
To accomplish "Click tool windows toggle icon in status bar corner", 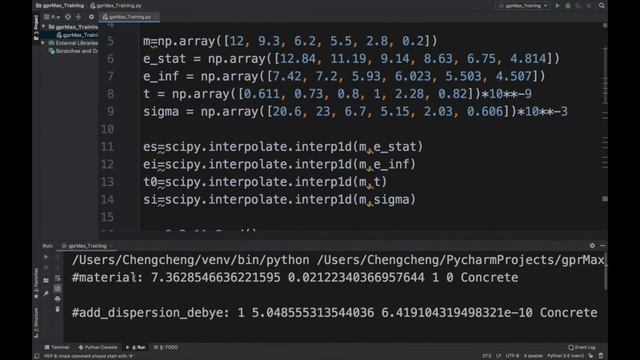I will (x=37, y=356).
